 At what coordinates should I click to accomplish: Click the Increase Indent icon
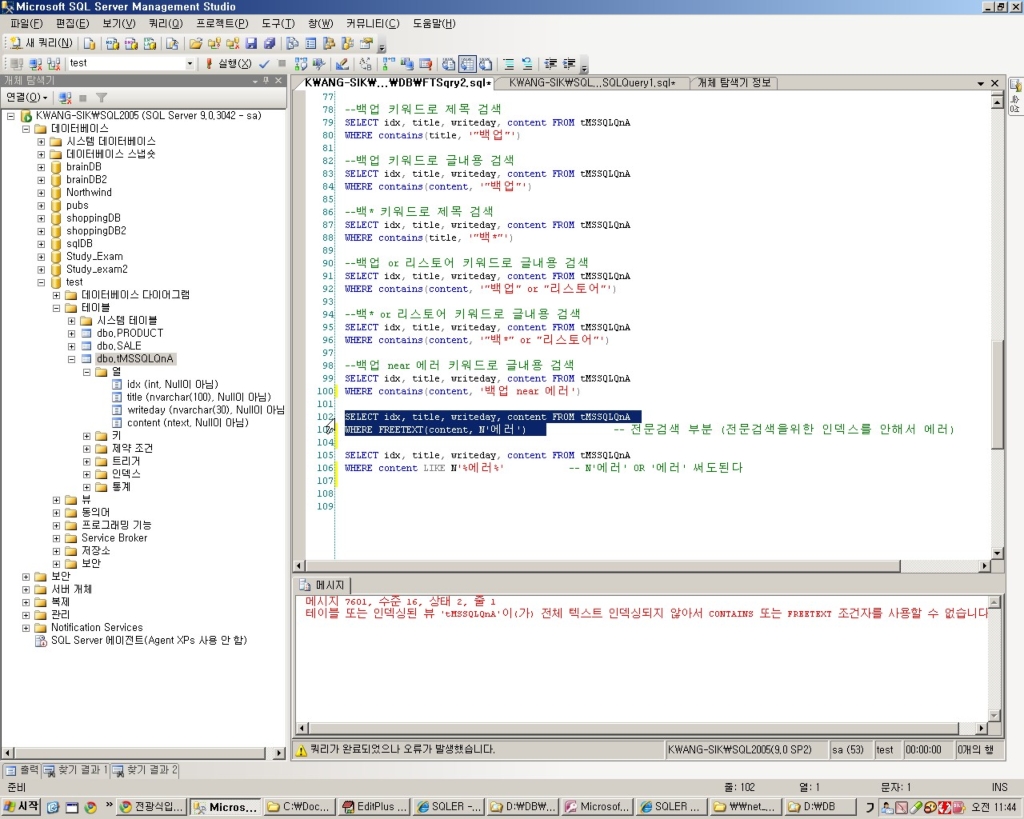point(569,63)
